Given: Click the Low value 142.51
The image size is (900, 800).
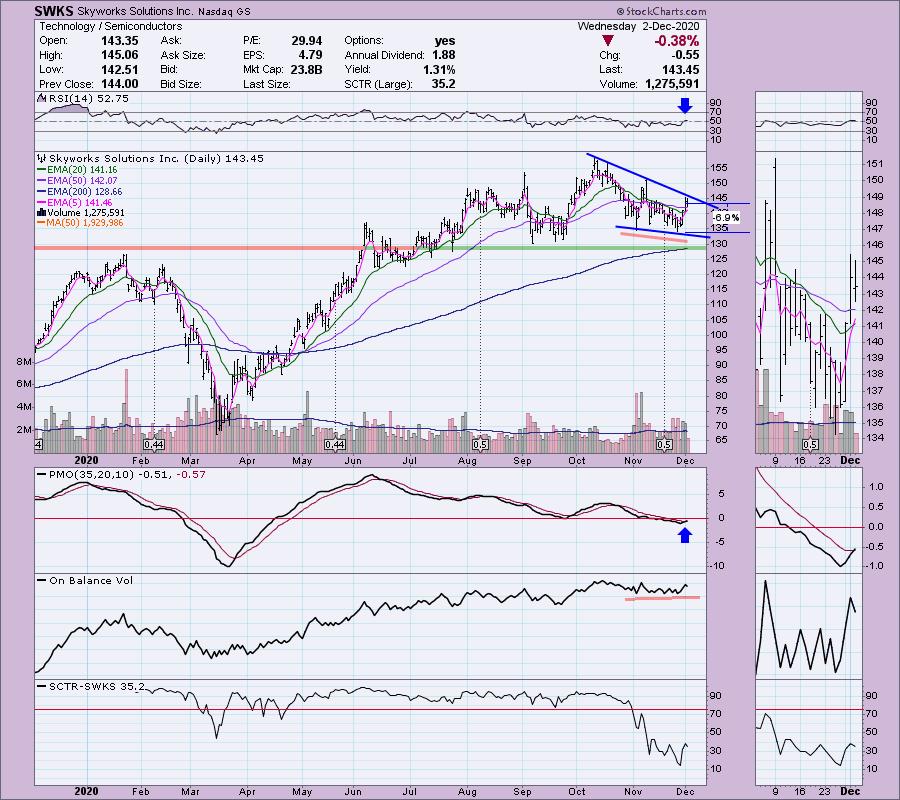Looking at the screenshot, I should point(120,69).
